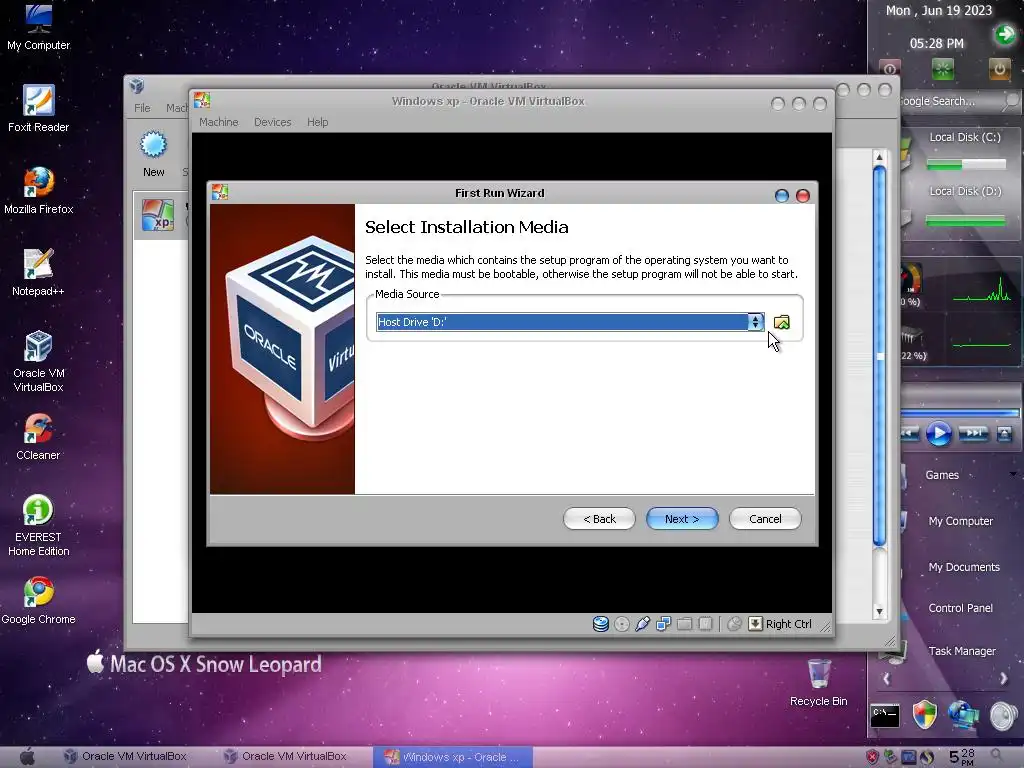Click the USB devices status icon

tap(643, 624)
